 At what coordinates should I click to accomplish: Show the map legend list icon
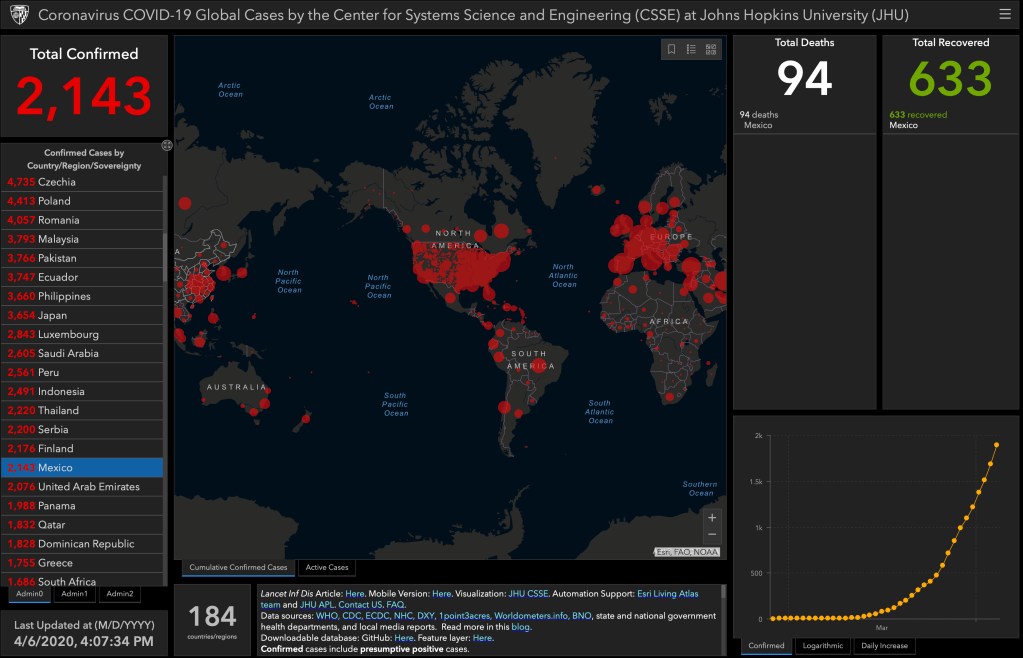(691, 49)
